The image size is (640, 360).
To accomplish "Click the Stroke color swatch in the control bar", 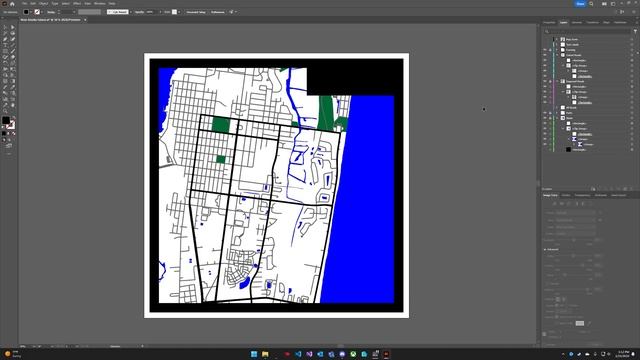I will pos(37,12).
